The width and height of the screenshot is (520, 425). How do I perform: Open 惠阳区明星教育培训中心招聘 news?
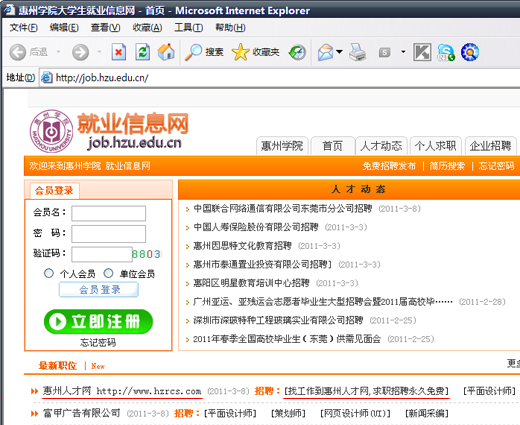pyautogui.click(x=251, y=283)
